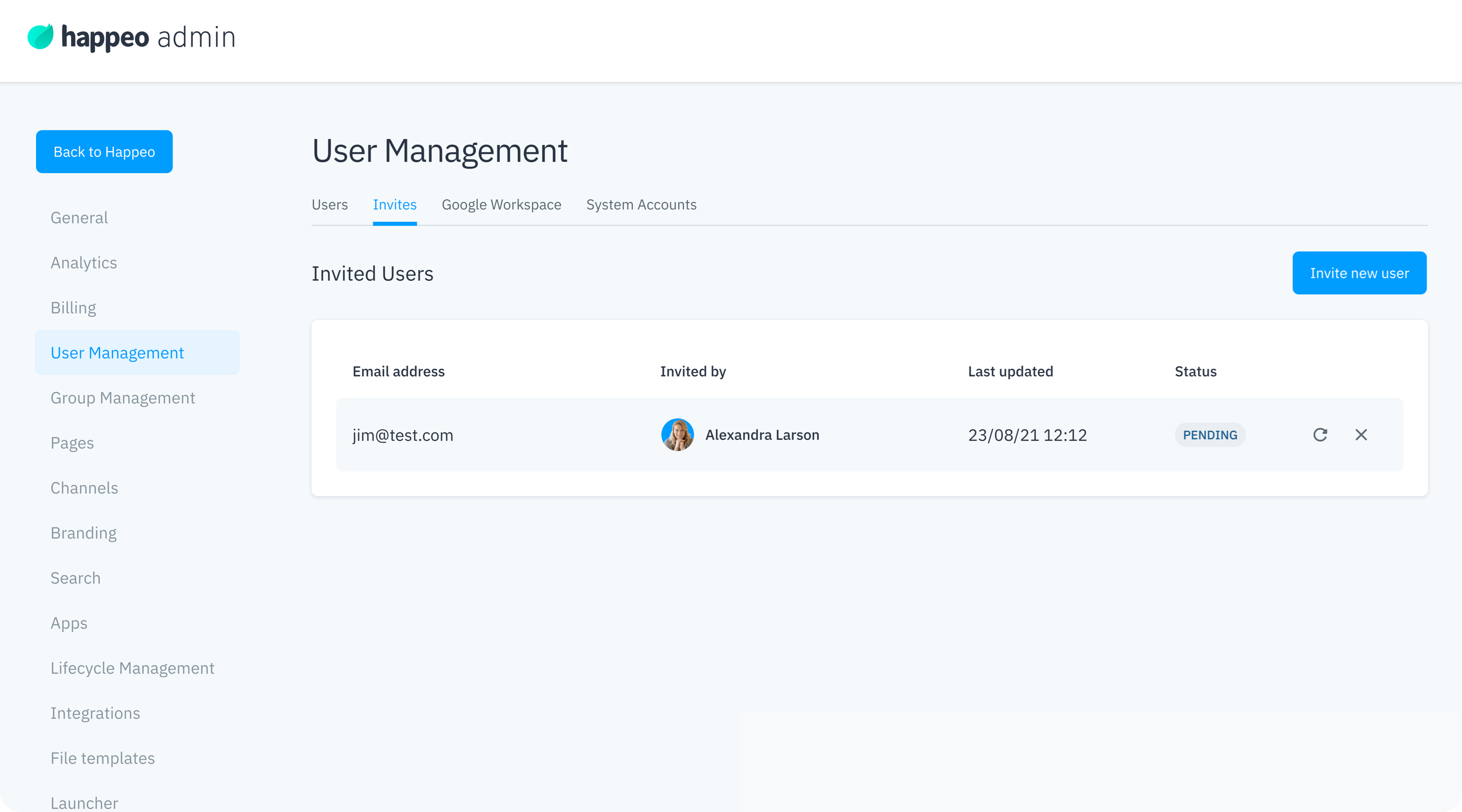Viewport: 1462px width, 812px height.
Task: Go to Branding settings
Action: point(83,533)
